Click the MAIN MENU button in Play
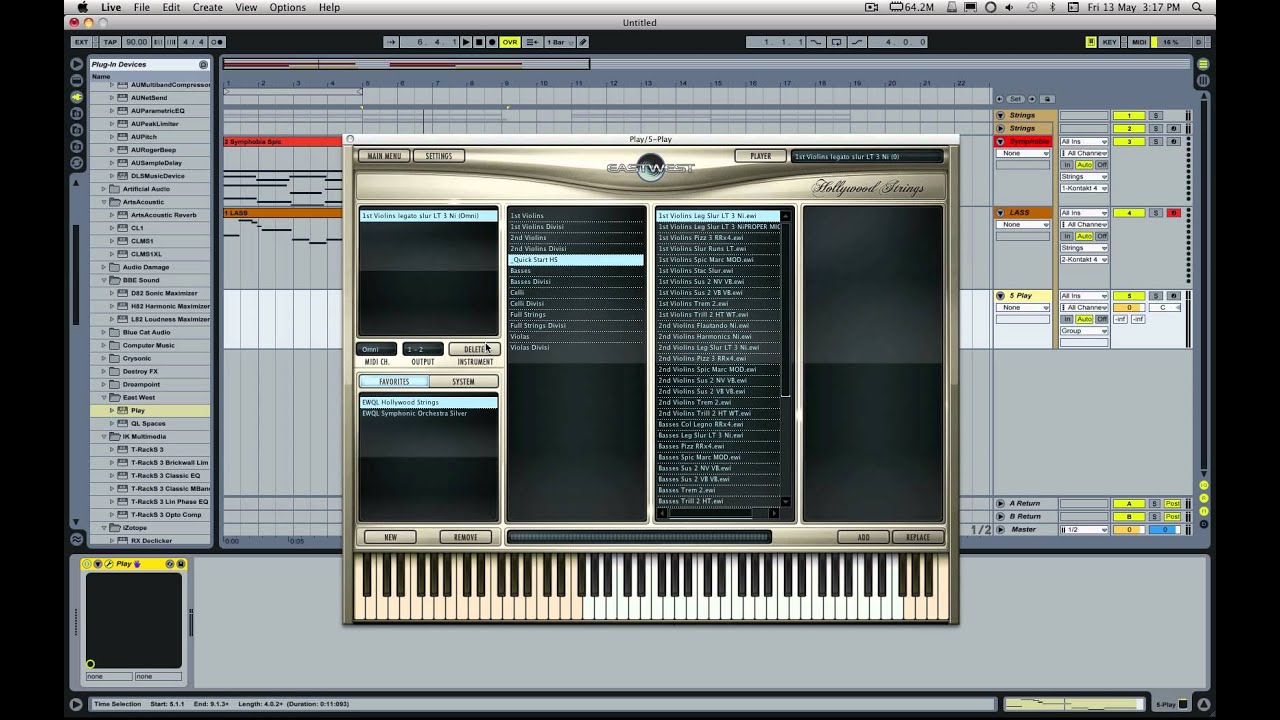The image size is (1280, 720). (384, 156)
